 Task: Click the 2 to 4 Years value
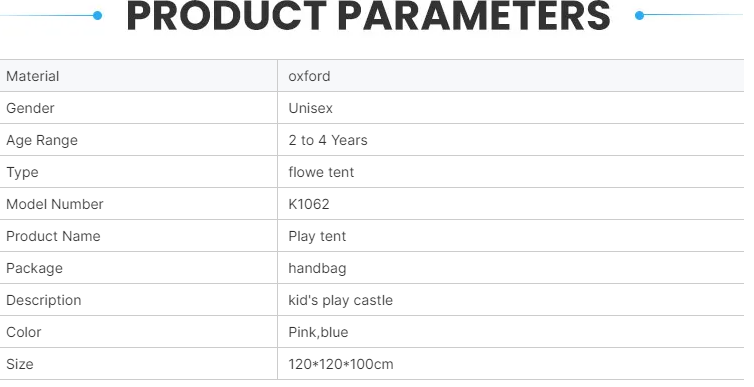click(328, 140)
